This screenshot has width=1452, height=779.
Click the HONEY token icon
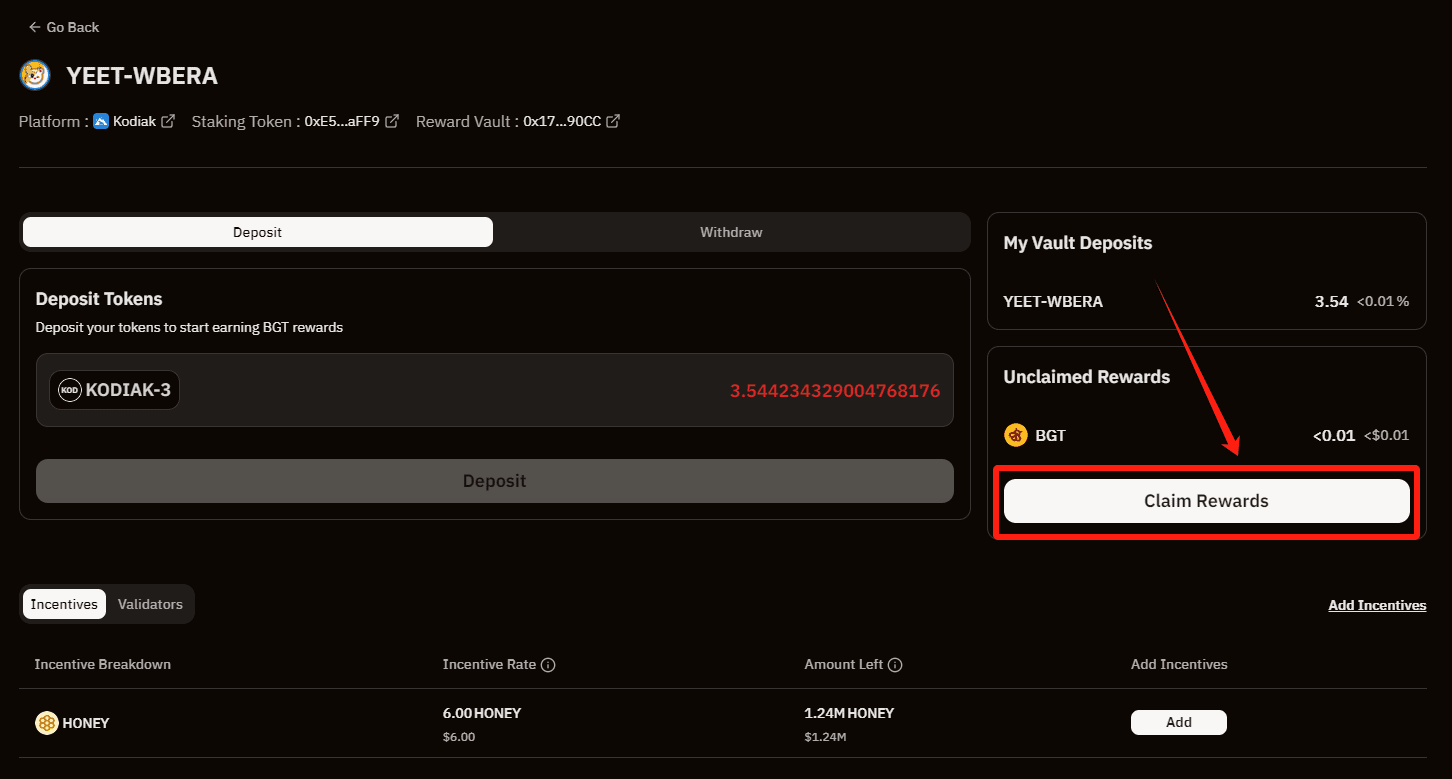47,723
